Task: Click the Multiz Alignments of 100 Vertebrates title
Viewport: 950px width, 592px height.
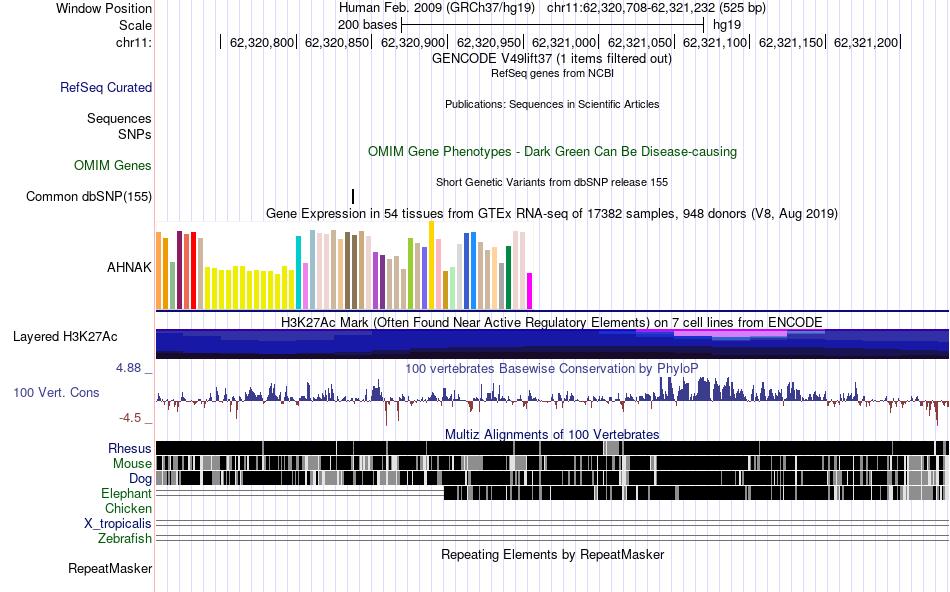Action: pos(552,434)
